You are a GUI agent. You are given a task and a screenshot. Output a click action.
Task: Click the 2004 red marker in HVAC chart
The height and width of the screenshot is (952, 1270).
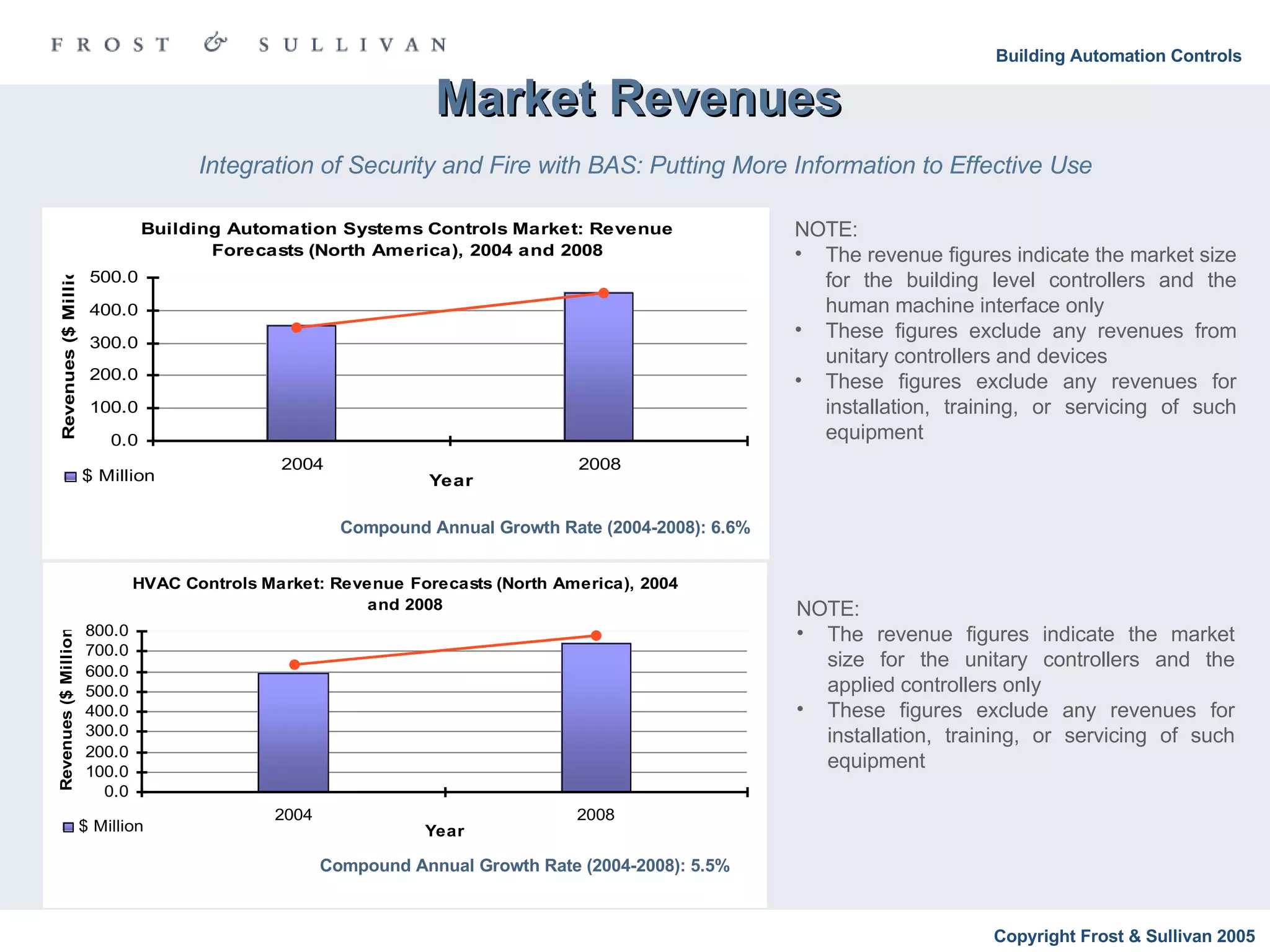[x=295, y=664]
